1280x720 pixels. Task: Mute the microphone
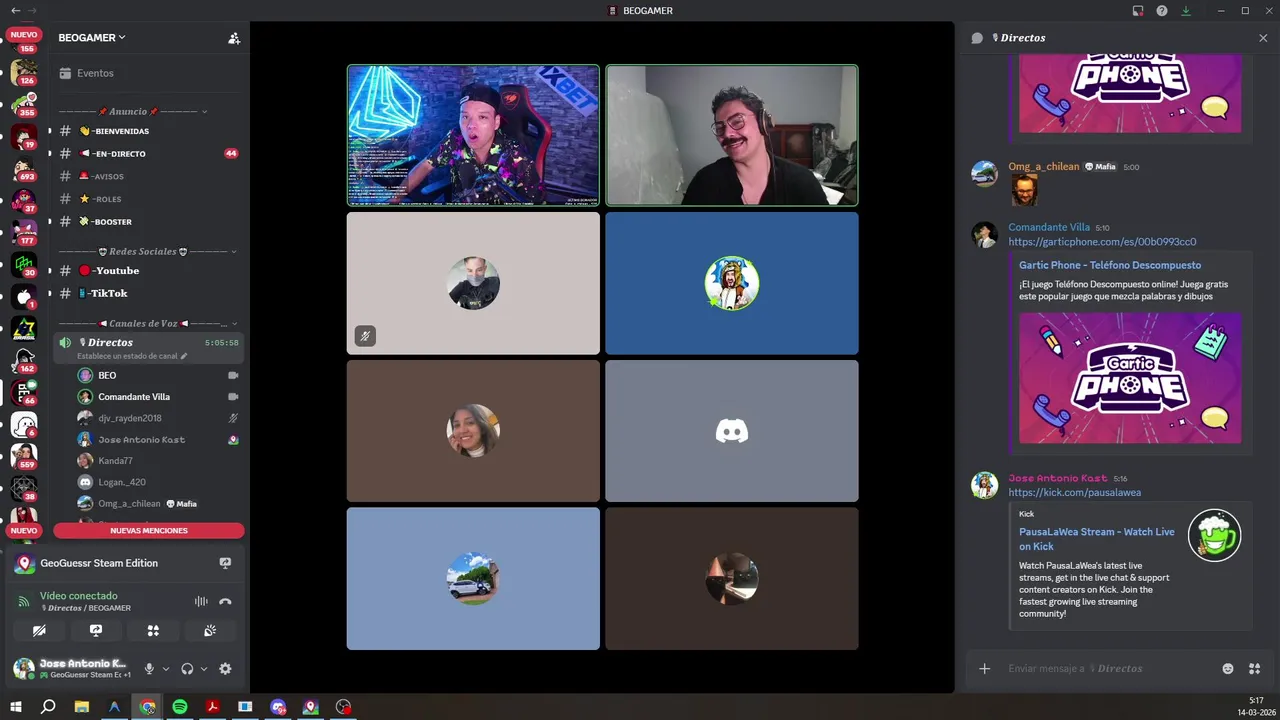[x=149, y=669]
